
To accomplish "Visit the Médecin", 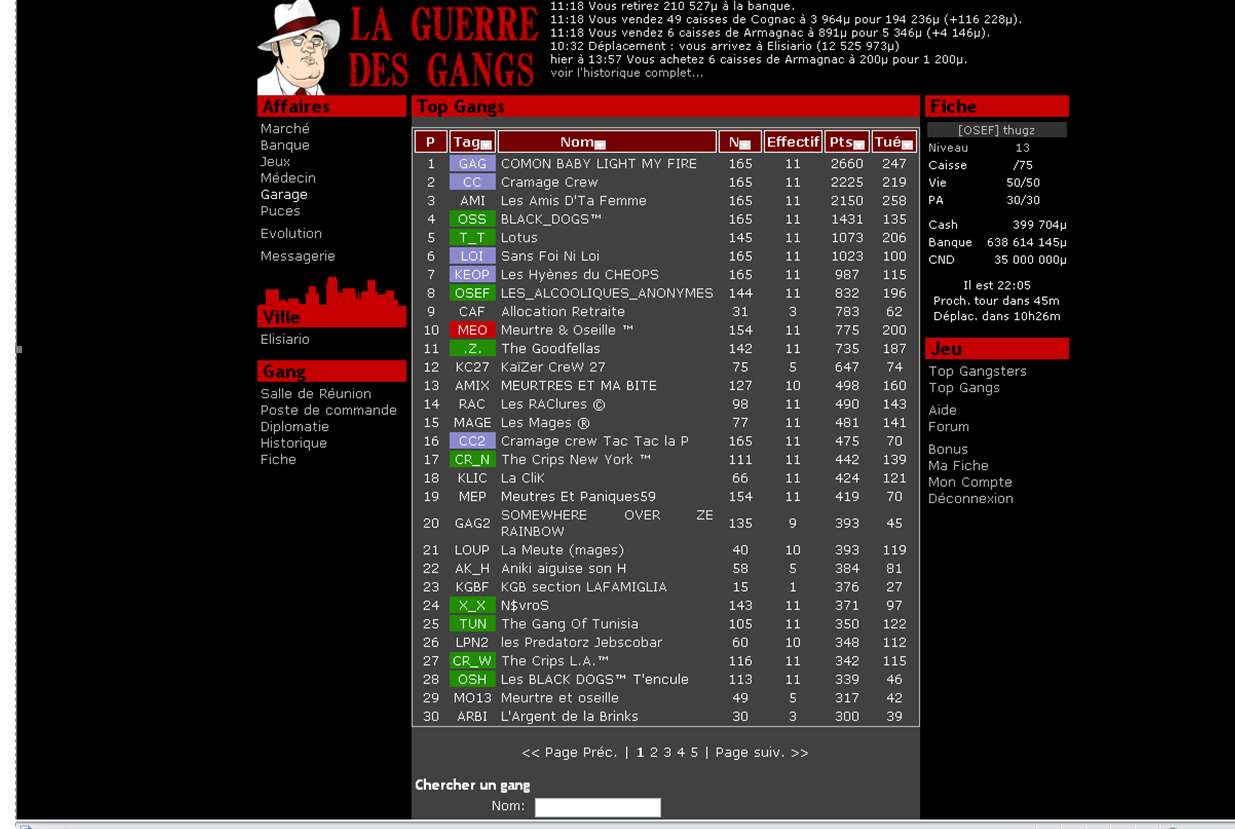I will click(x=288, y=178).
